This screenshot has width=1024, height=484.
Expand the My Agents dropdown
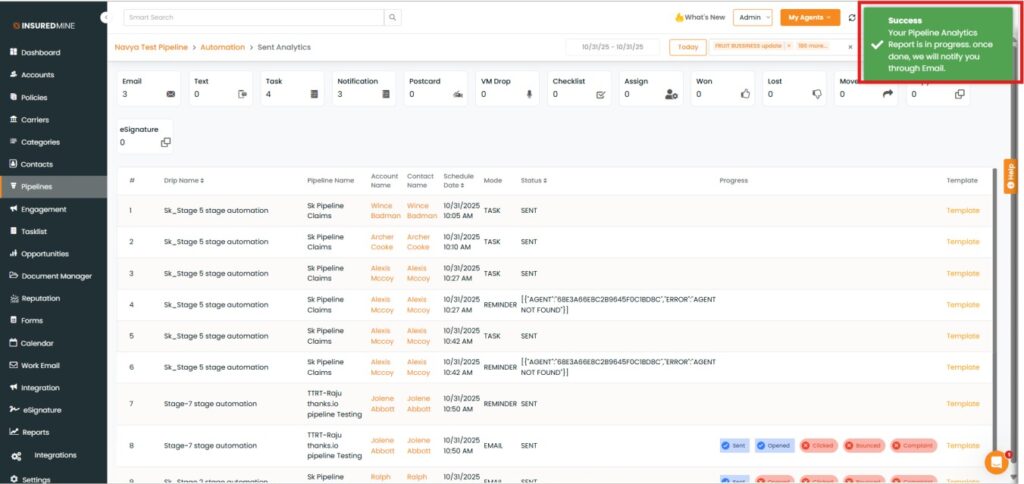click(809, 17)
